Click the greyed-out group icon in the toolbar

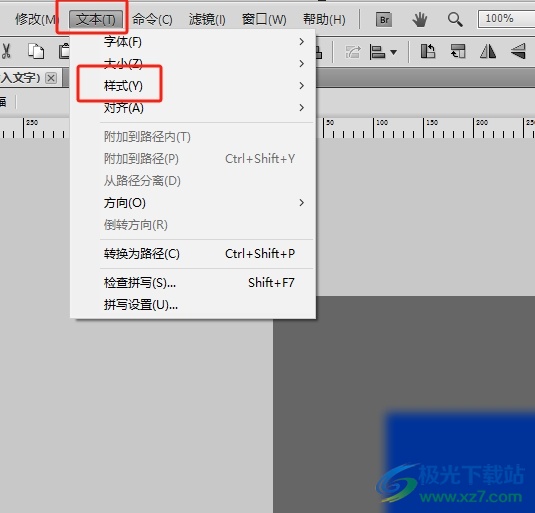pyautogui.click(x=353, y=52)
